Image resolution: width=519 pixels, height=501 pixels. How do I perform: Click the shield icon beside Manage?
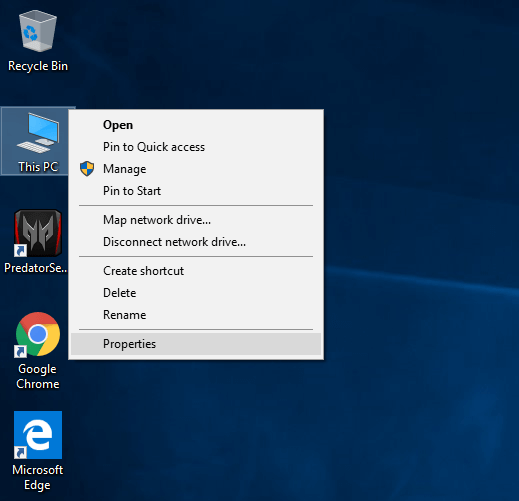[x=87, y=169]
